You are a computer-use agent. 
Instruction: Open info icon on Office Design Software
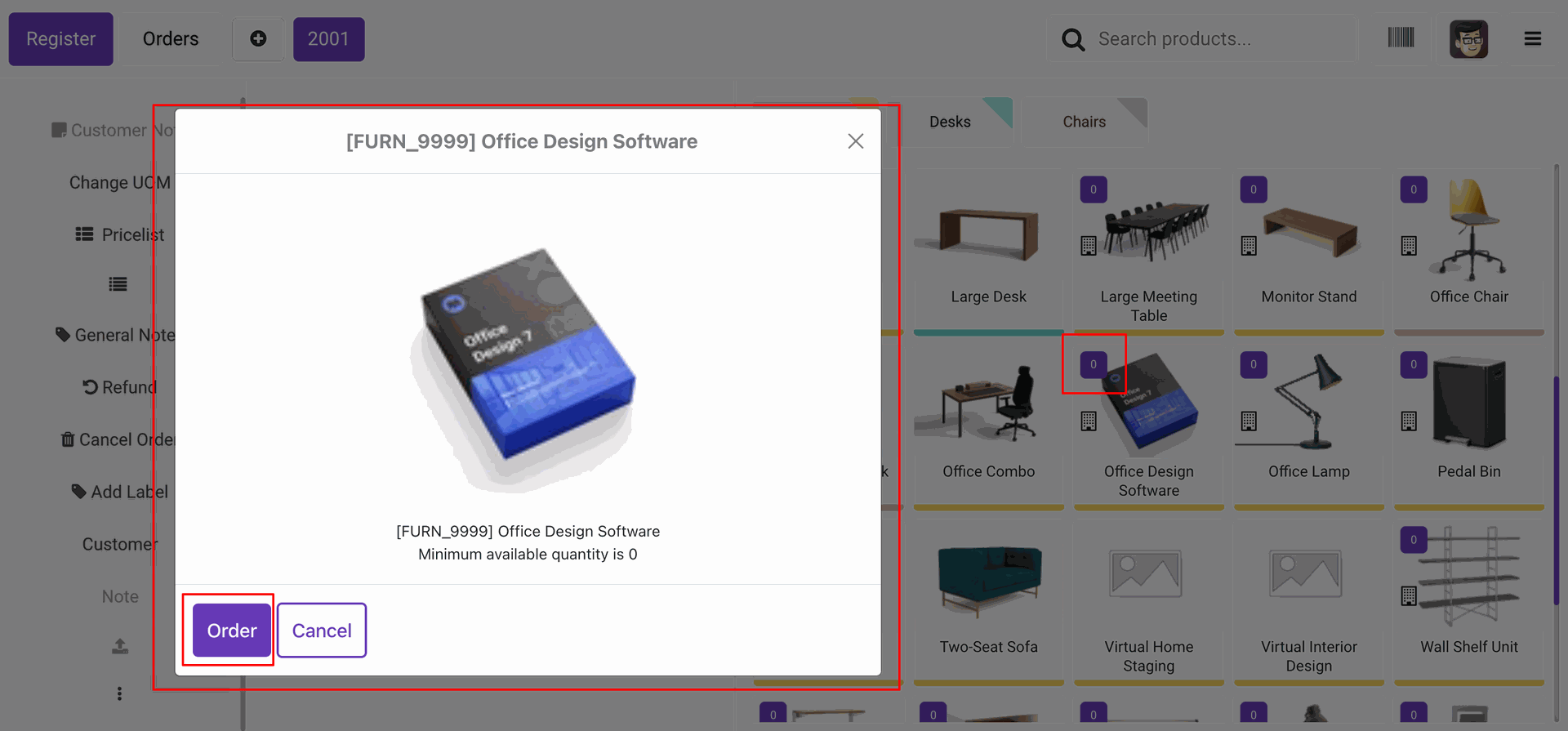(1089, 421)
